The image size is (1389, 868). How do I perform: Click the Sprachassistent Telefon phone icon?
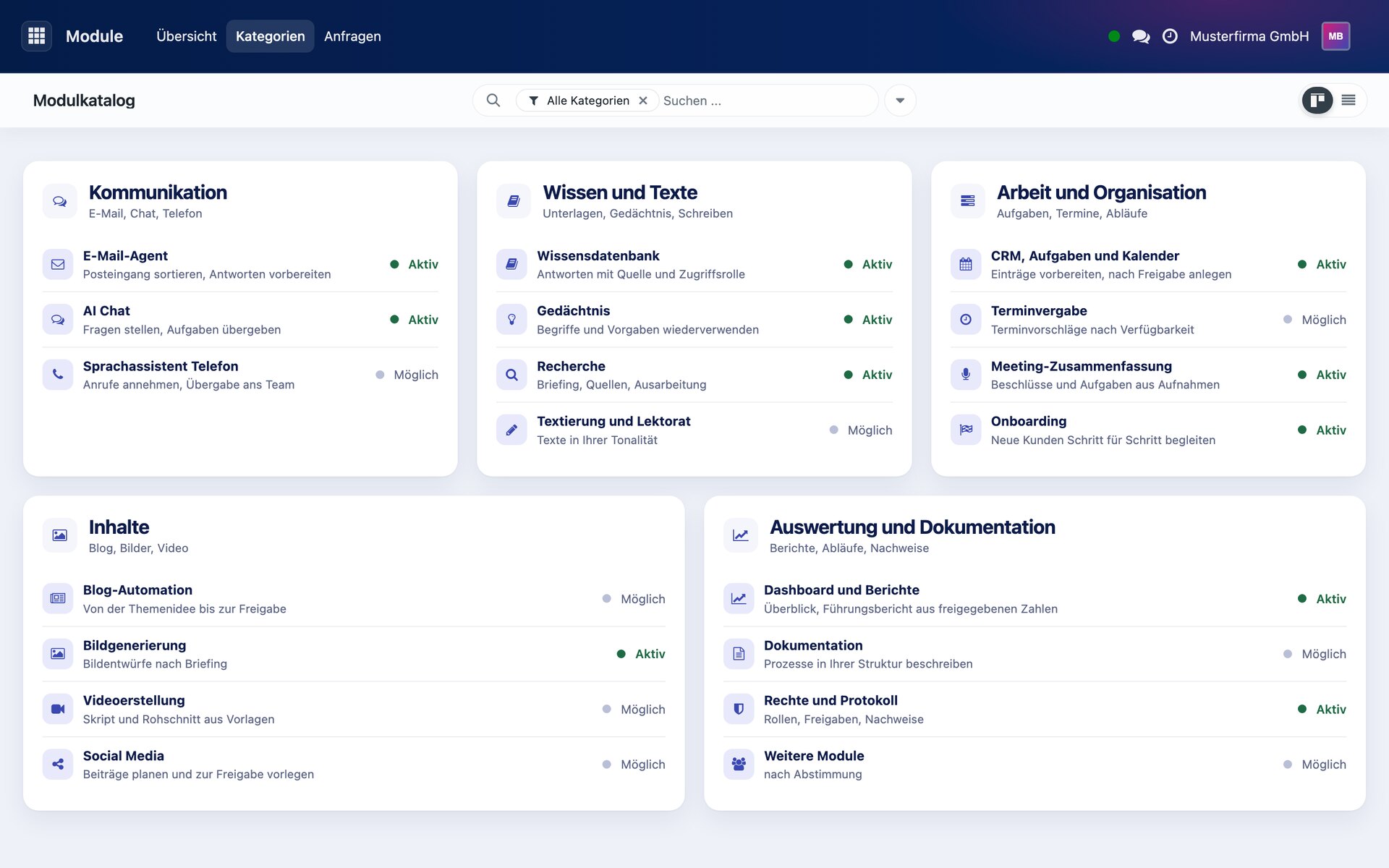(x=58, y=375)
